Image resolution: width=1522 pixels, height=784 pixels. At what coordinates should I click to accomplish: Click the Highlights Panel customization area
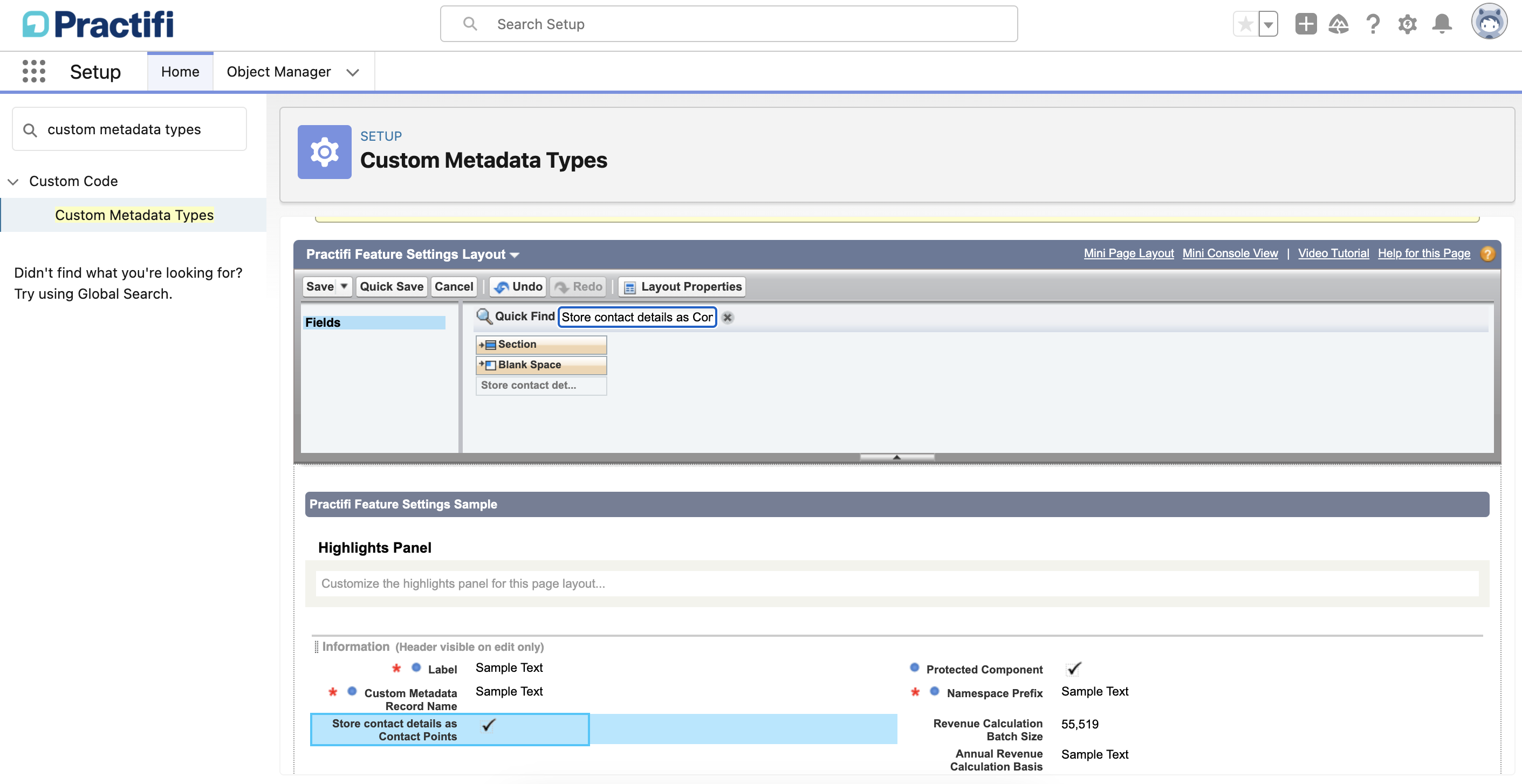tap(897, 584)
